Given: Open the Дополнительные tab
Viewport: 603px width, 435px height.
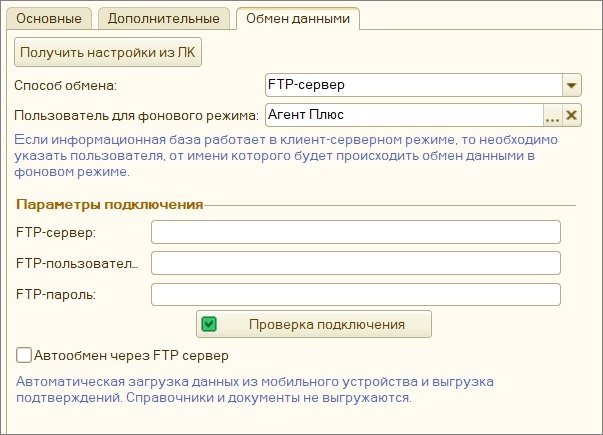Looking at the screenshot, I should (164, 18).
